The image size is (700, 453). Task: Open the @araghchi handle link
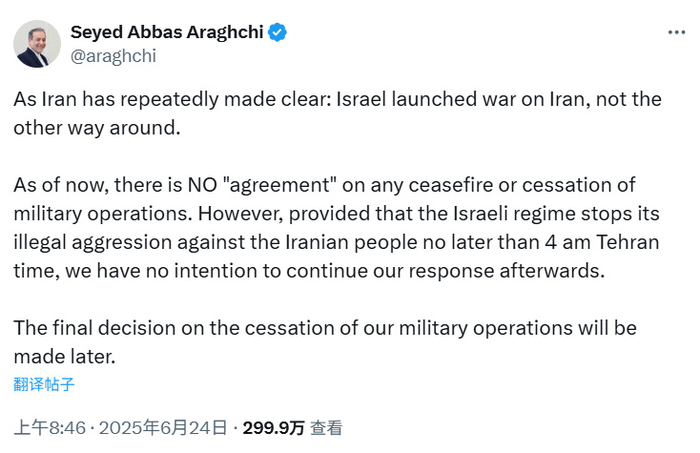[x=113, y=56]
